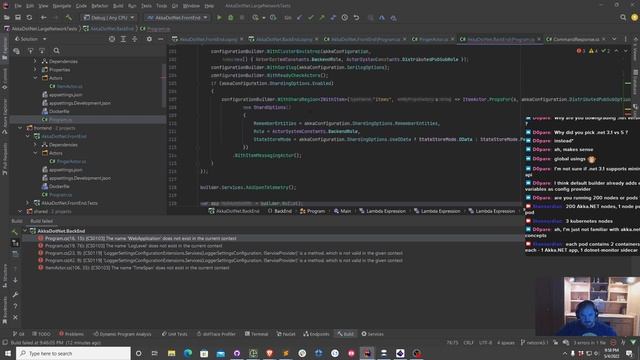Open the File menu

point(18,6)
